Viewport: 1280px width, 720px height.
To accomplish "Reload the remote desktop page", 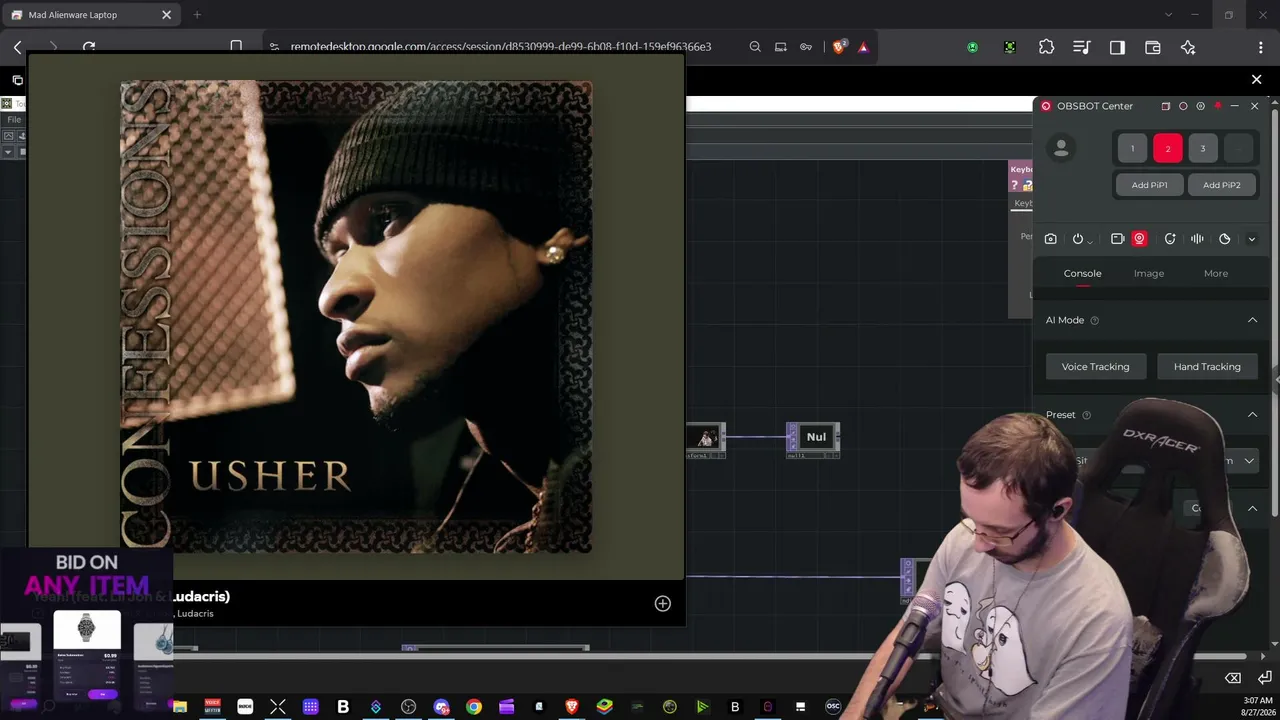I will (x=89, y=47).
